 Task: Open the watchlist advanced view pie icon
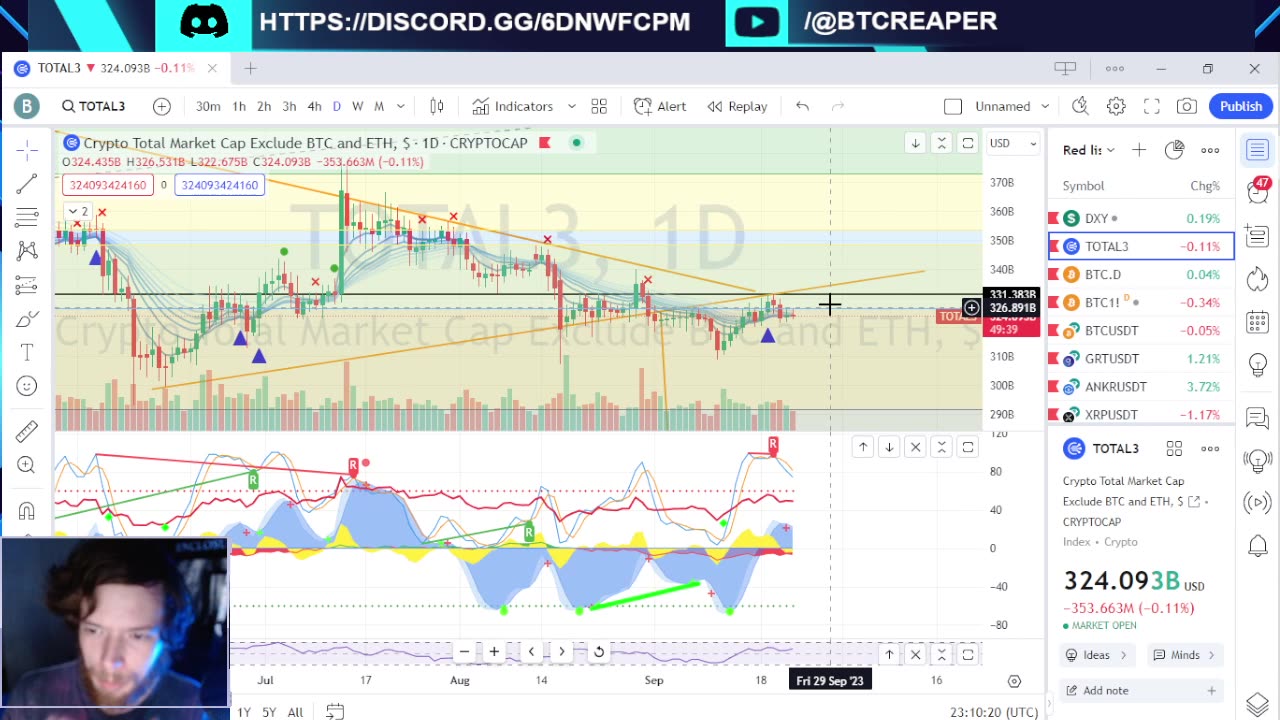pyautogui.click(x=1175, y=150)
